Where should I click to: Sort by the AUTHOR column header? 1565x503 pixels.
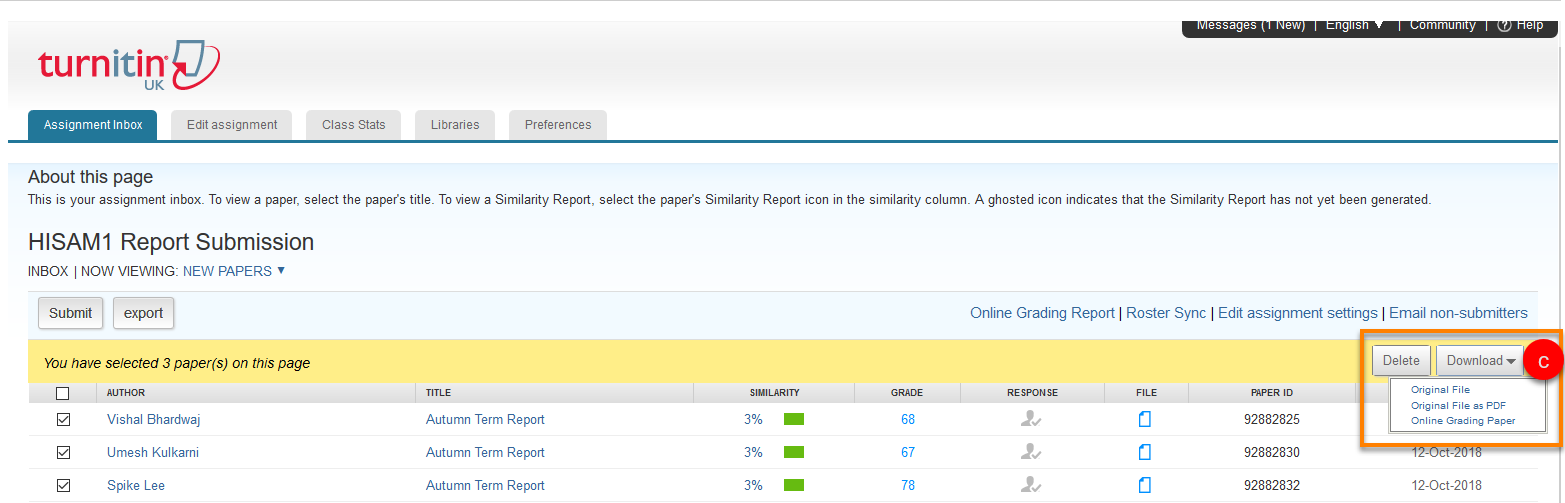point(126,393)
